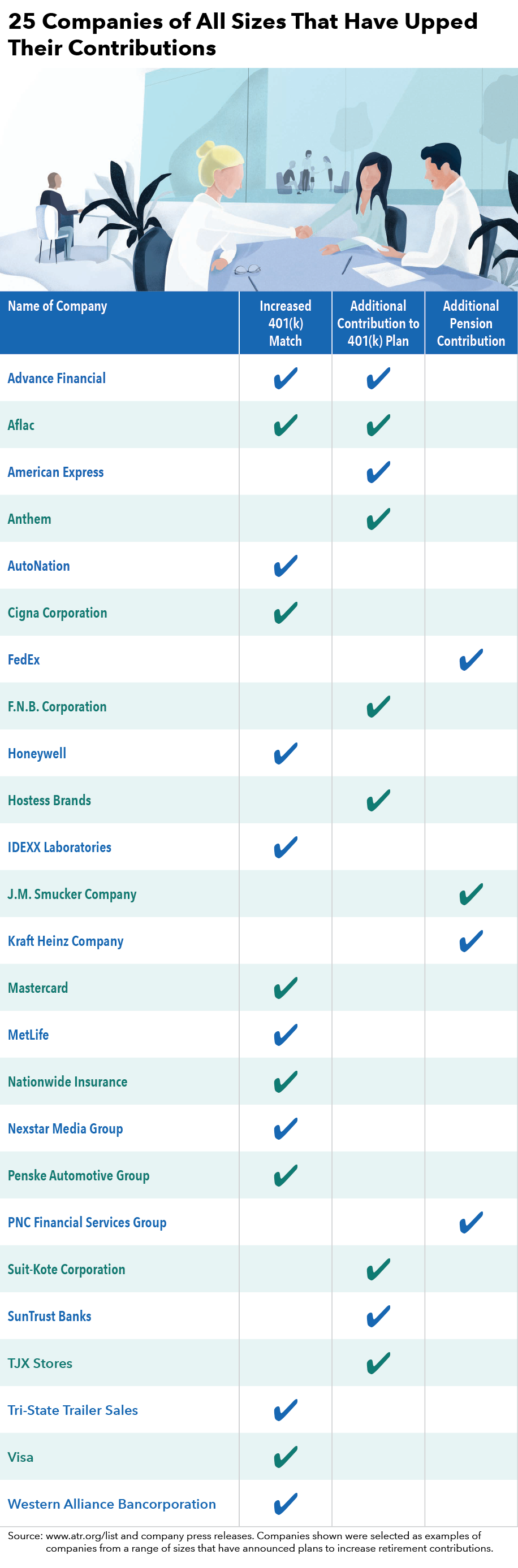The image size is (518, 1568).
Task: Click the checkmark in the SunTrust Banks row
Action: (x=378, y=1316)
